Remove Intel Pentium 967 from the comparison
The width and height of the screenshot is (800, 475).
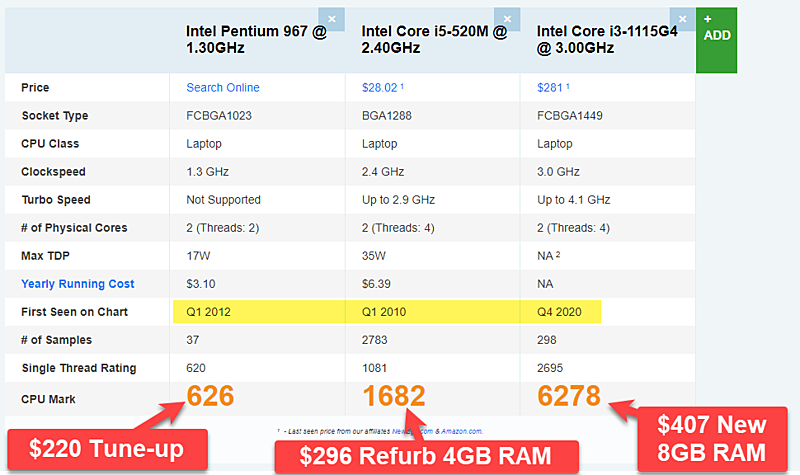click(332, 19)
